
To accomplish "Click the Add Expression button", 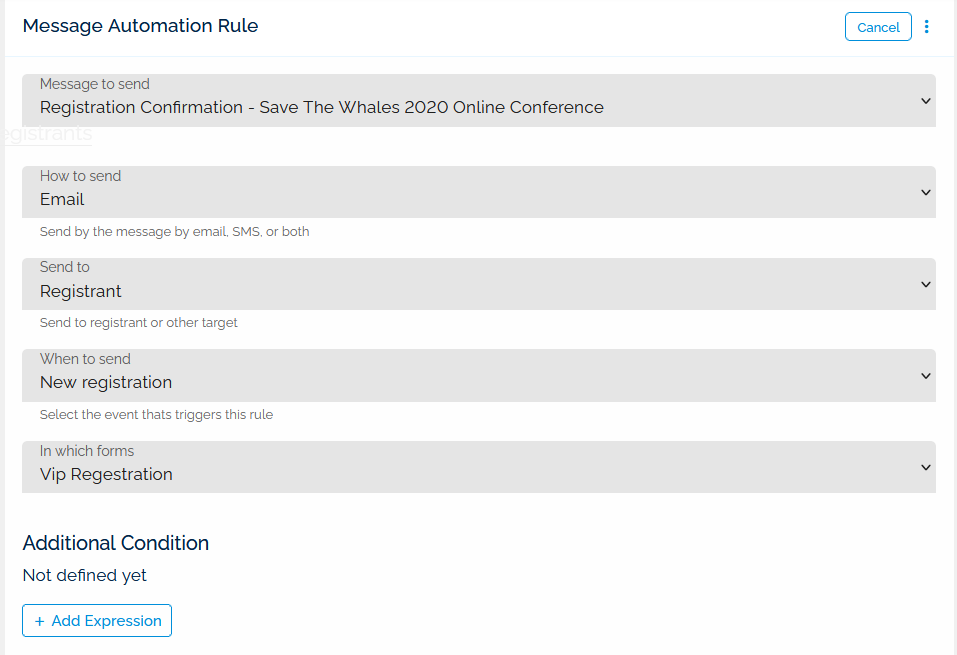I will pos(97,621).
